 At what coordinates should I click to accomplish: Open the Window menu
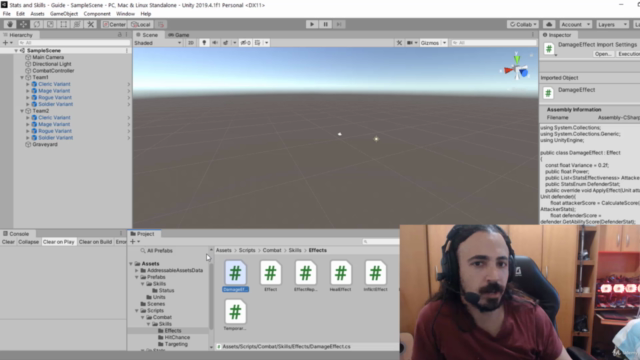125,14
